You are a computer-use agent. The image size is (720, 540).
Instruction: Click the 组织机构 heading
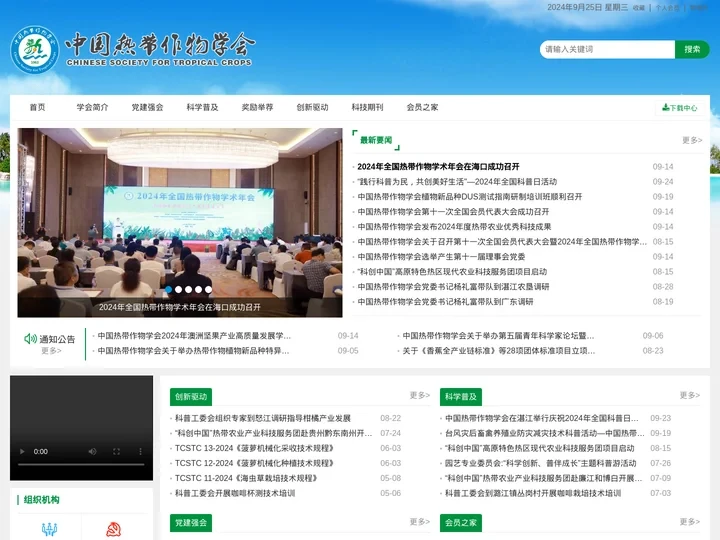click(x=41, y=500)
